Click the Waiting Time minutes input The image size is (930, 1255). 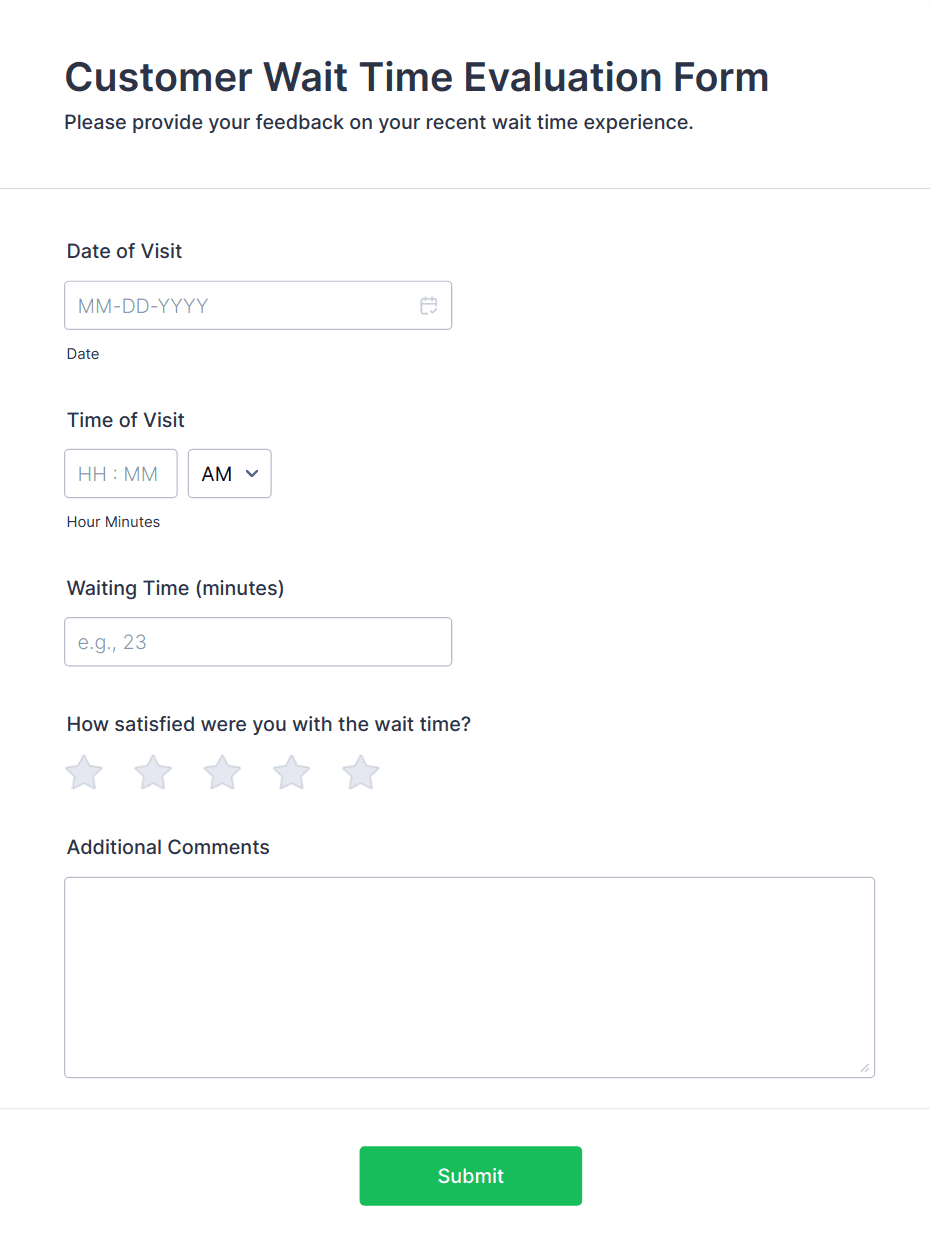pos(258,642)
